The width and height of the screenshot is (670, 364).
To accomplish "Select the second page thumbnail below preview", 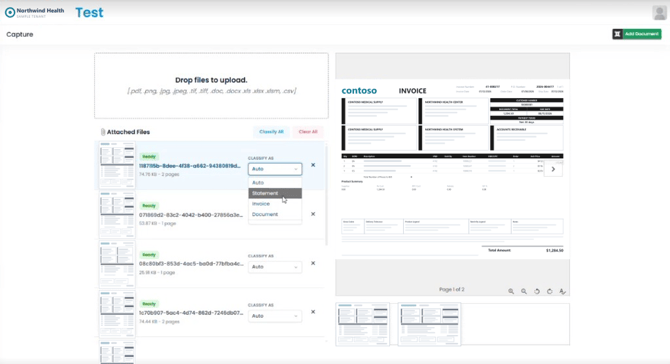I will click(429, 324).
